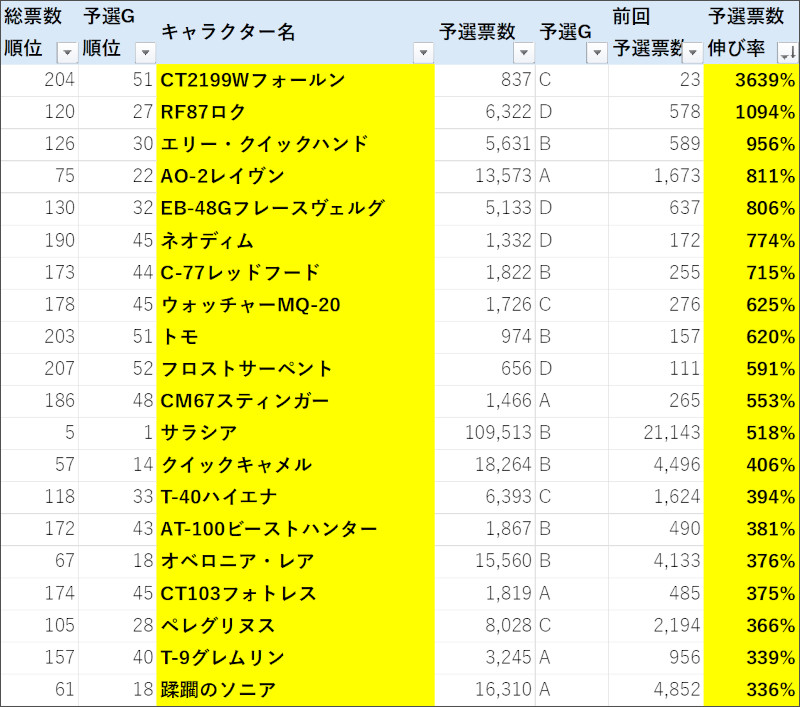
Task: Click the 1094% growth rate cell
Action: [x=751, y=112]
